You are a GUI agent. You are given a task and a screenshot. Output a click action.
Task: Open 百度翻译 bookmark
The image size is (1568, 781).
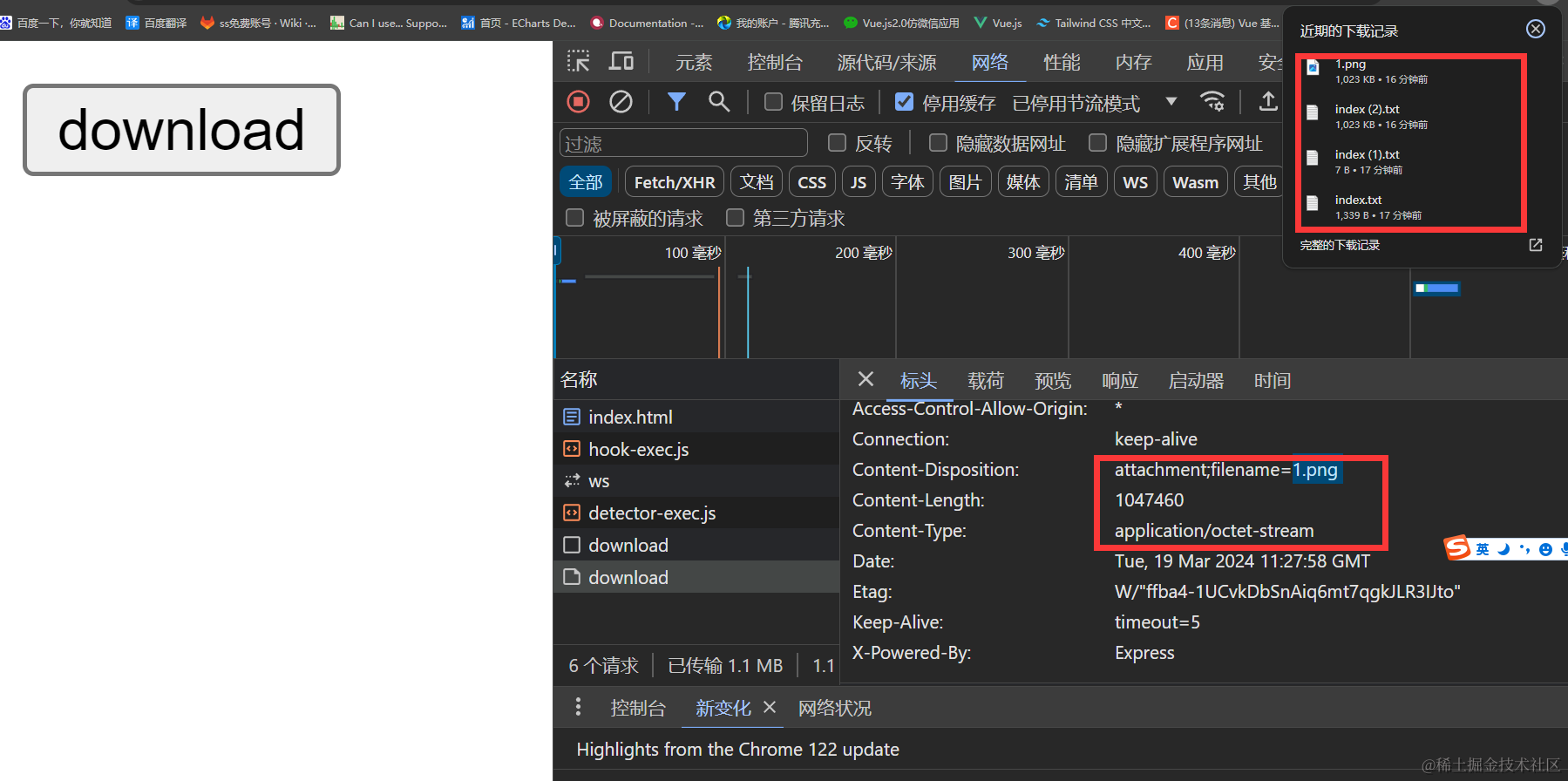[157, 23]
